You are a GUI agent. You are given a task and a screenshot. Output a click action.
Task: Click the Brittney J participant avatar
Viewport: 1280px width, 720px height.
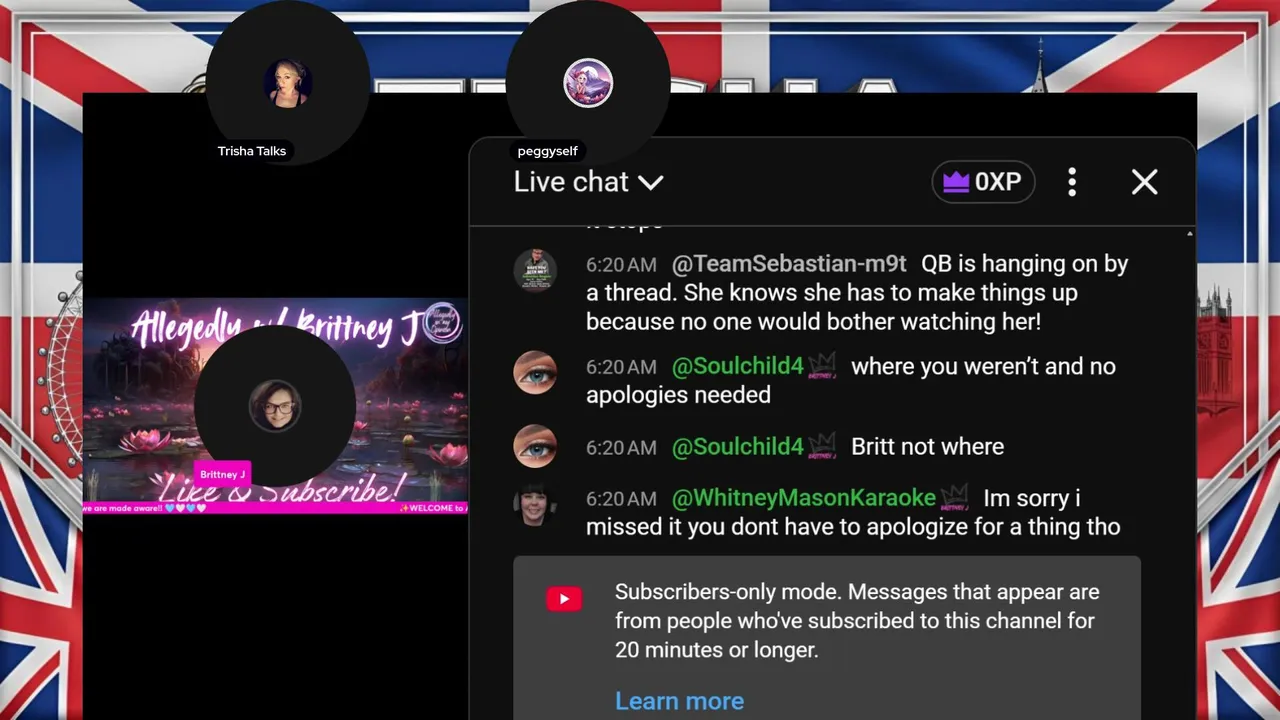point(274,405)
